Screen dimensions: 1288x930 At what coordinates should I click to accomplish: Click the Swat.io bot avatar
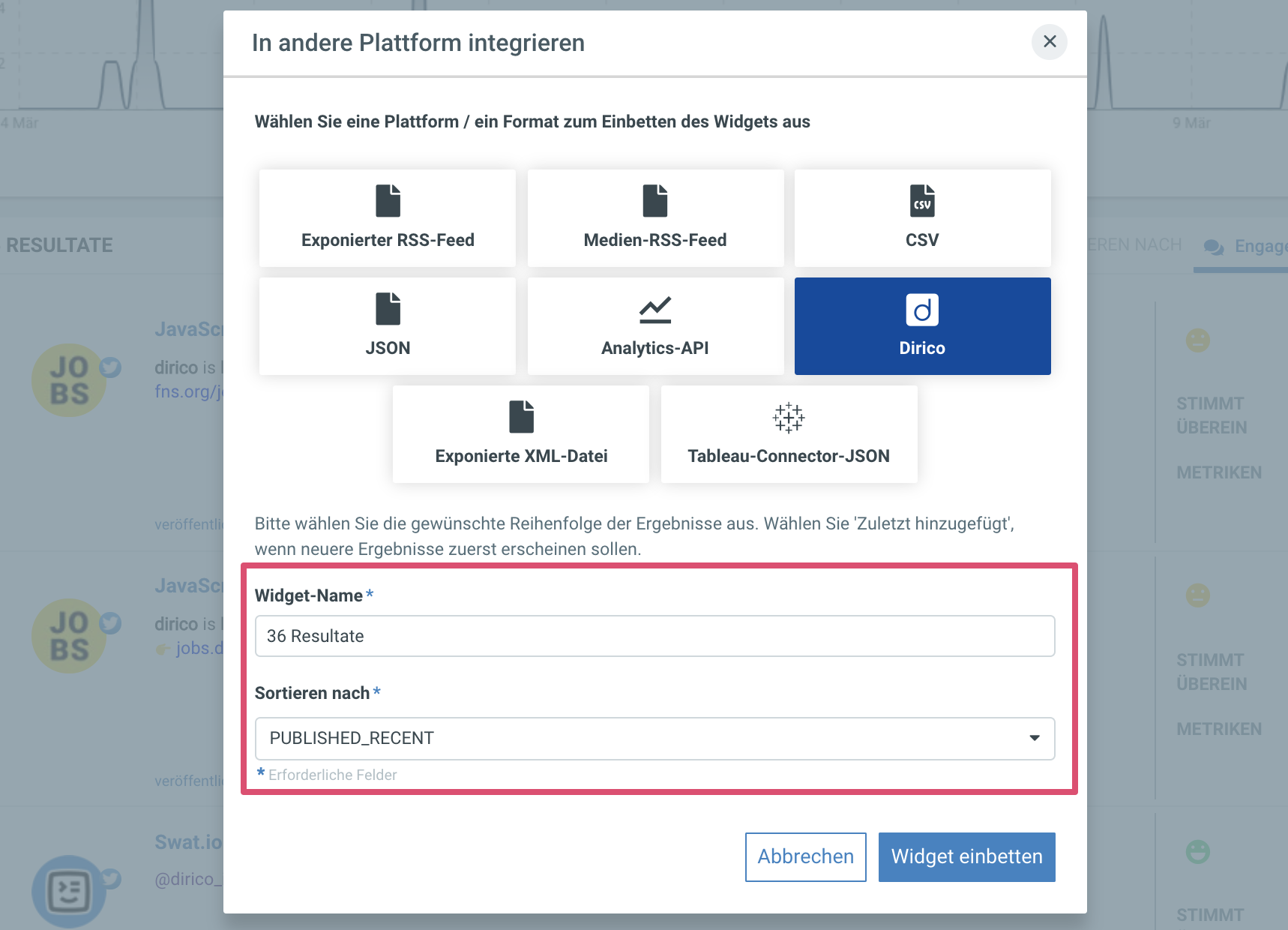pyautogui.click(x=69, y=892)
